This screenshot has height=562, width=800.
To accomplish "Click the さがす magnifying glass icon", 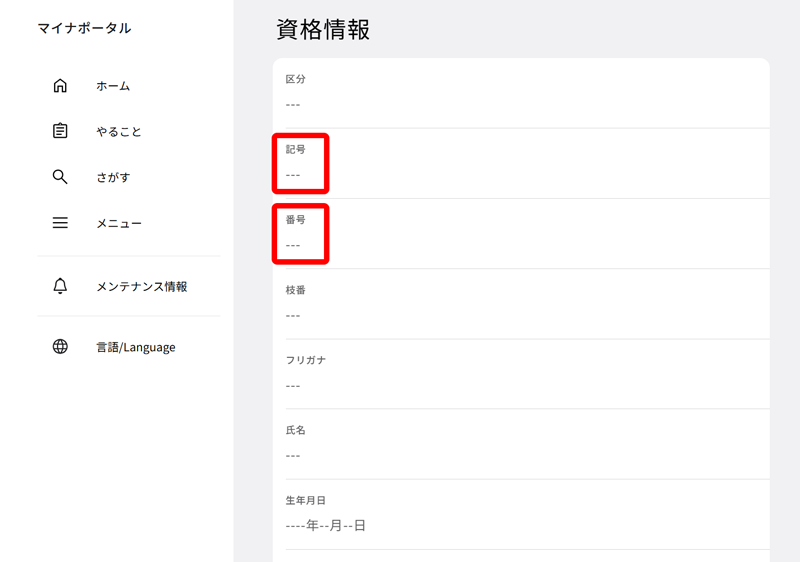I will click(60, 177).
